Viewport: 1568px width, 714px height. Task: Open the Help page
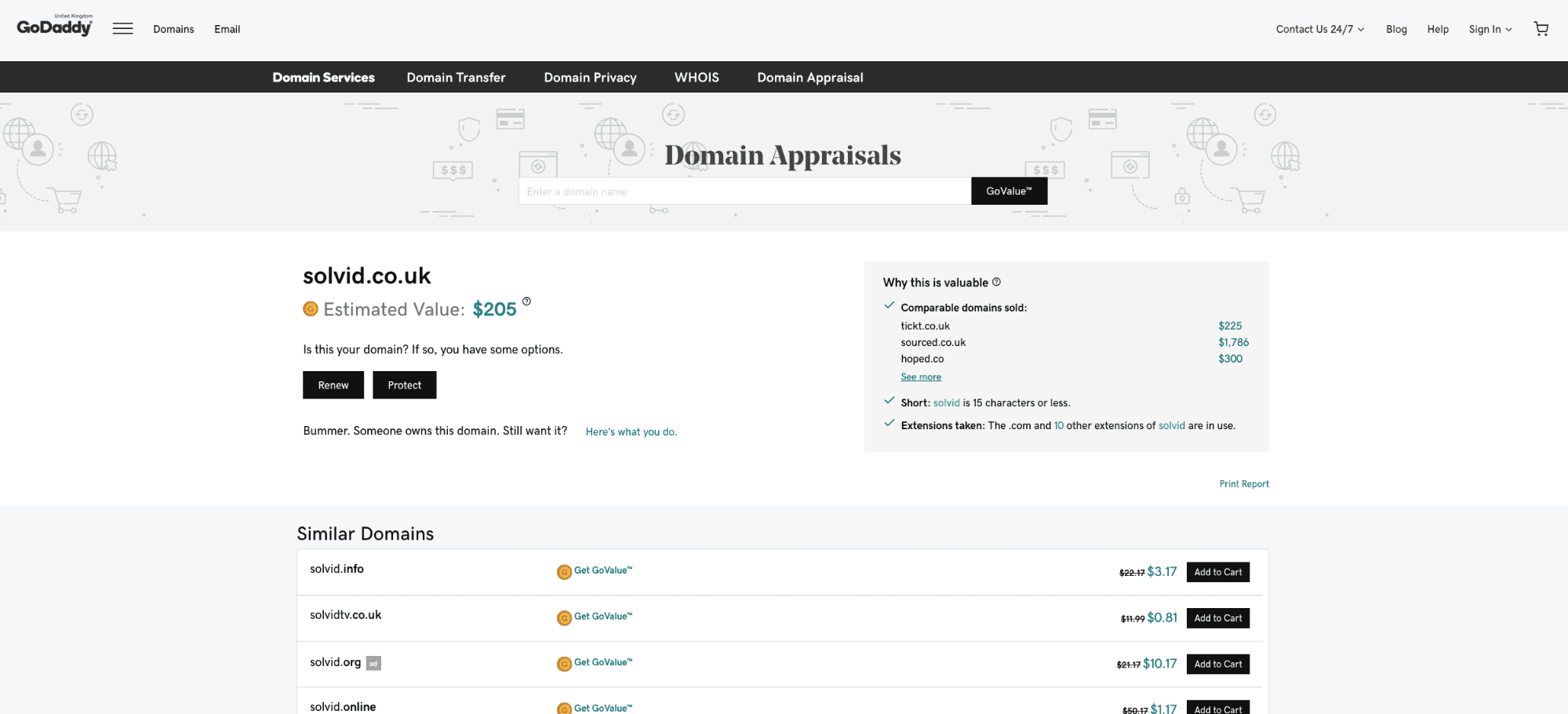coord(1438,29)
